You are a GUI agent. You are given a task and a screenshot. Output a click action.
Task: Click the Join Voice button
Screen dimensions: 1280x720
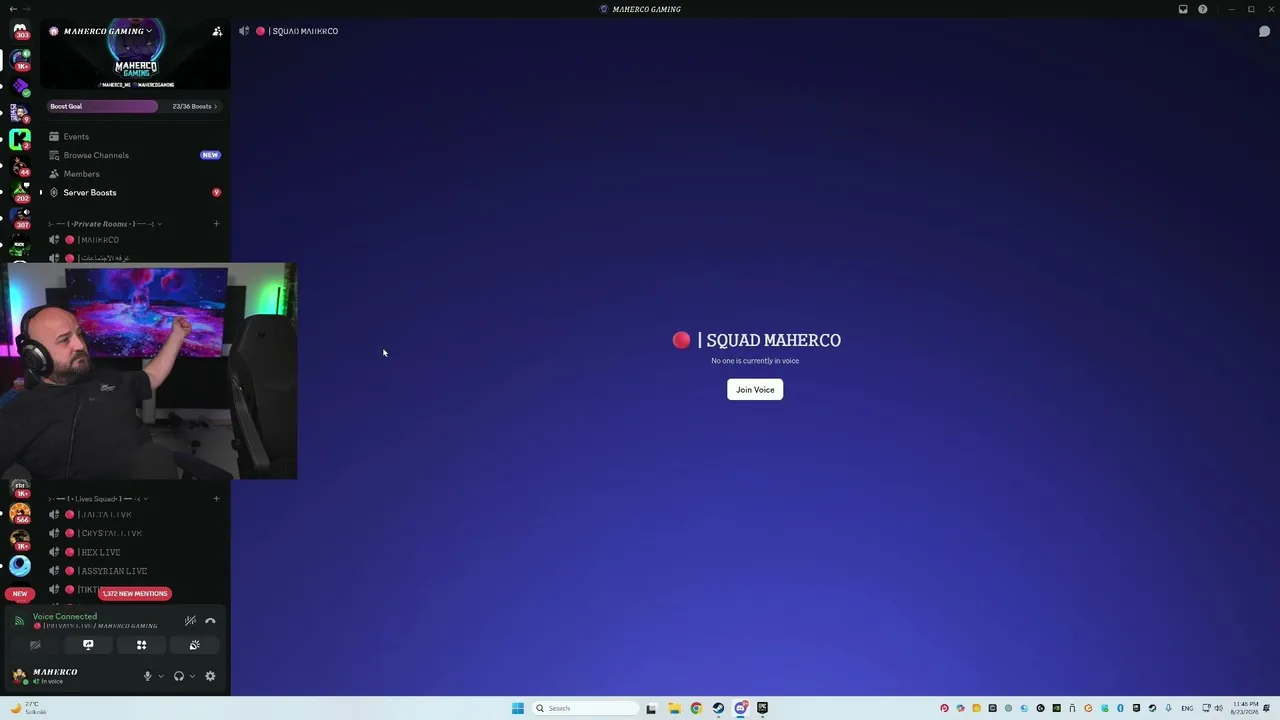pos(755,390)
